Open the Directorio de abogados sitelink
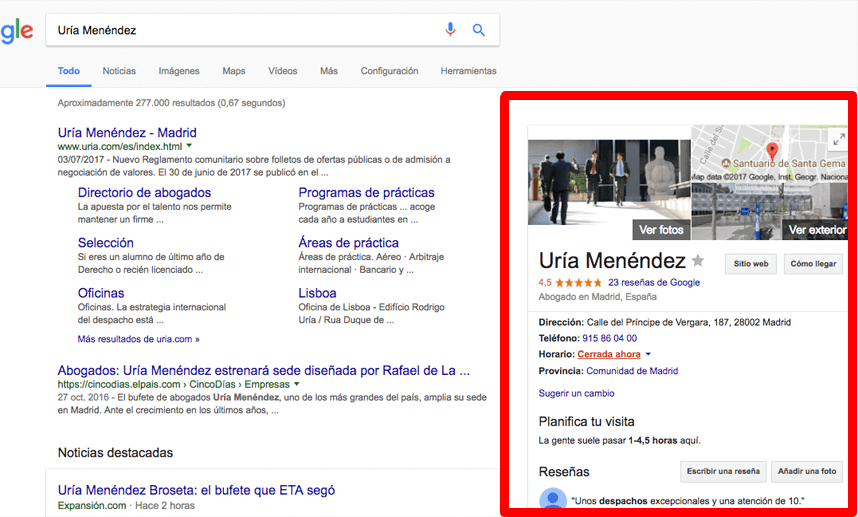858x517 pixels. click(144, 192)
